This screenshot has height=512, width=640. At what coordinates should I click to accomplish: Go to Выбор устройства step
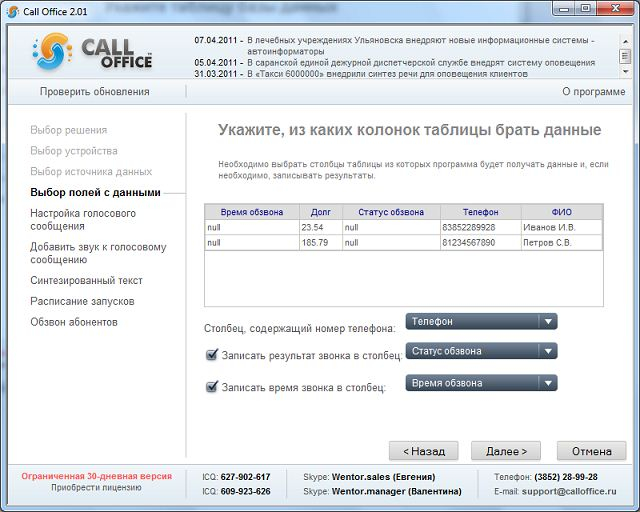click(x=74, y=151)
